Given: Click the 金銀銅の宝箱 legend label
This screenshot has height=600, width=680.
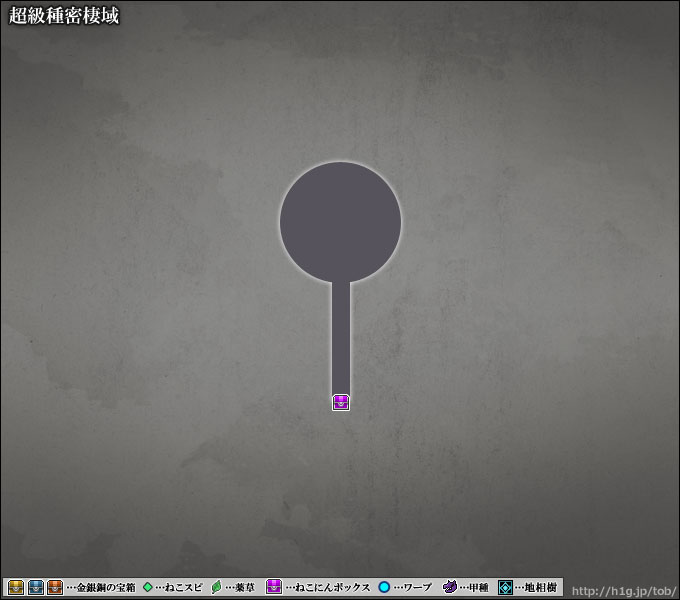Looking at the screenshot, I should pyautogui.click(x=103, y=588).
